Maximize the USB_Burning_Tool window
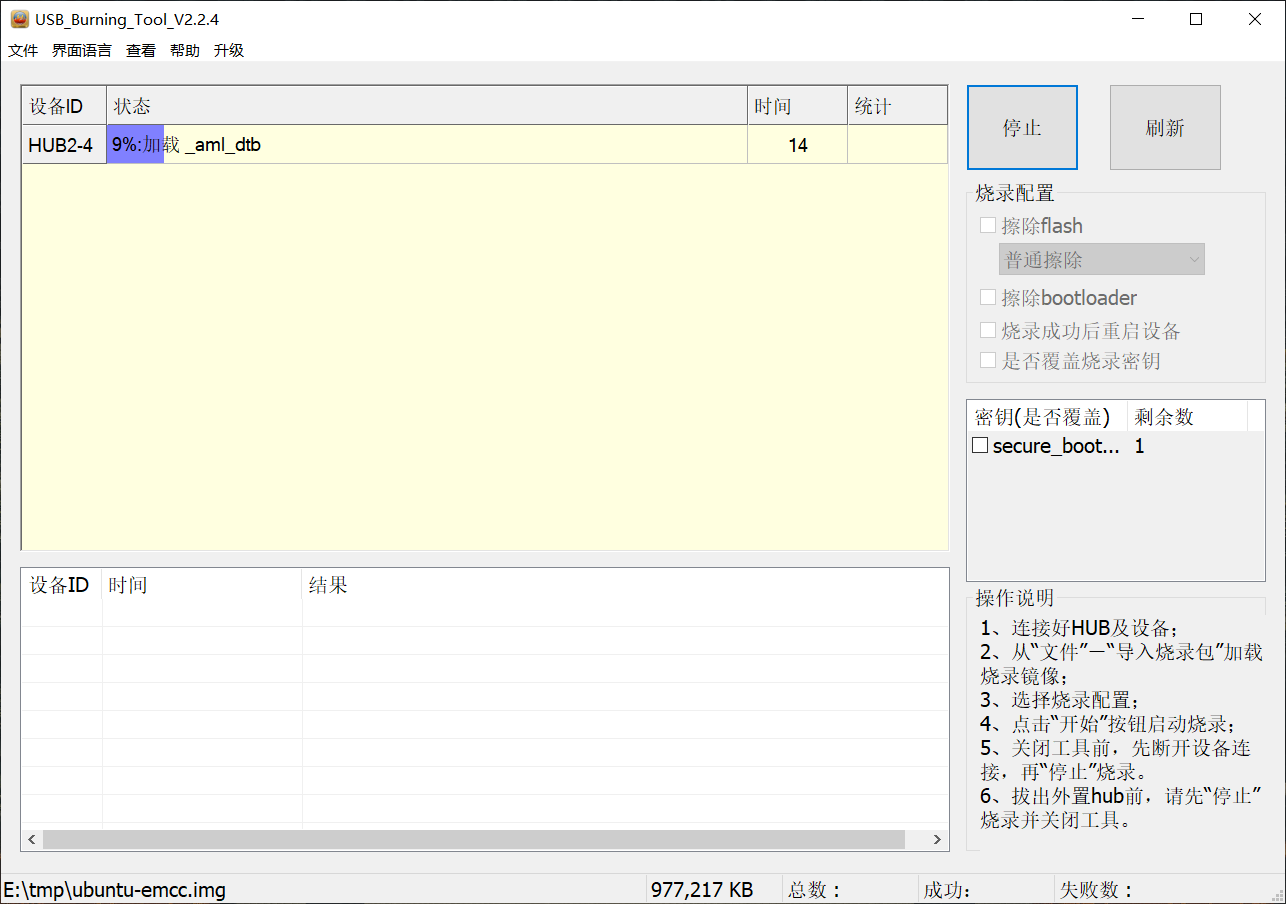The image size is (1286, 904). pos(1196,19)
